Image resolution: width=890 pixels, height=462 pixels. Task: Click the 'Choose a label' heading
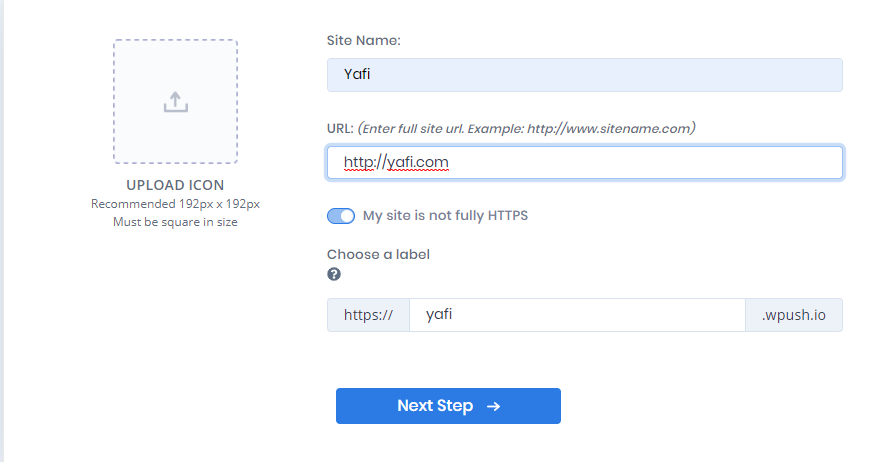(378, 254)
